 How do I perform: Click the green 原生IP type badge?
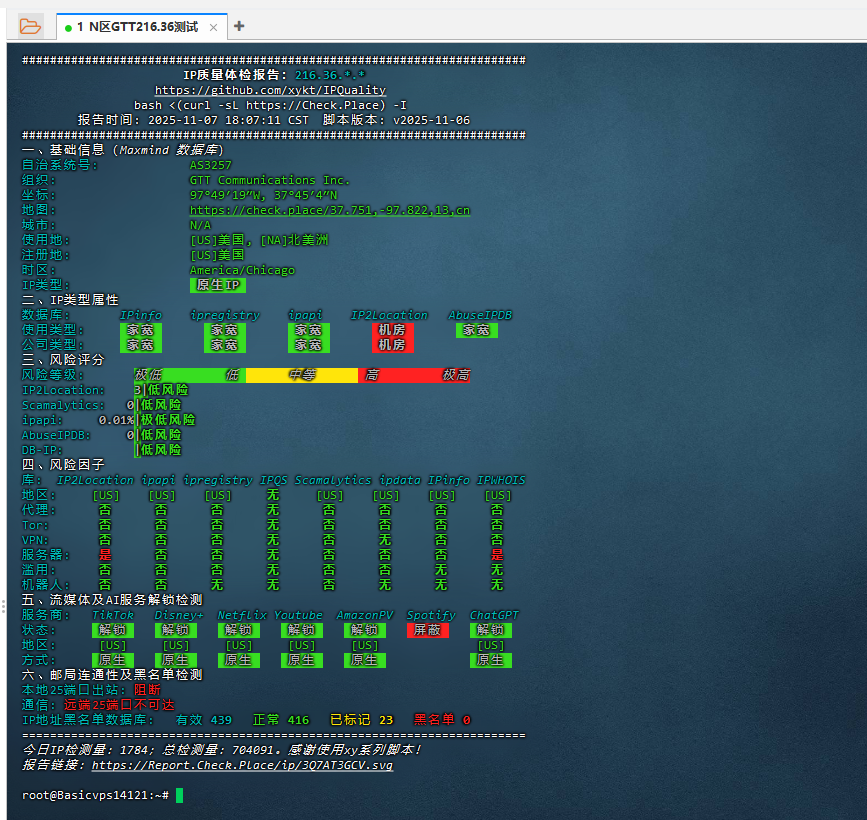coord(217,285)
